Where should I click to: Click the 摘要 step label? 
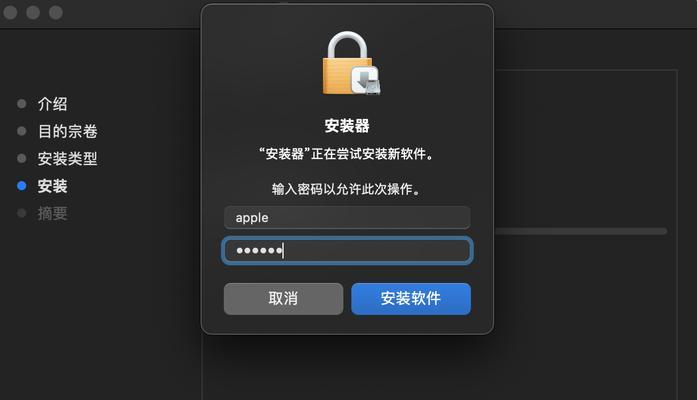pyautogui.click(x=52, y=213)
